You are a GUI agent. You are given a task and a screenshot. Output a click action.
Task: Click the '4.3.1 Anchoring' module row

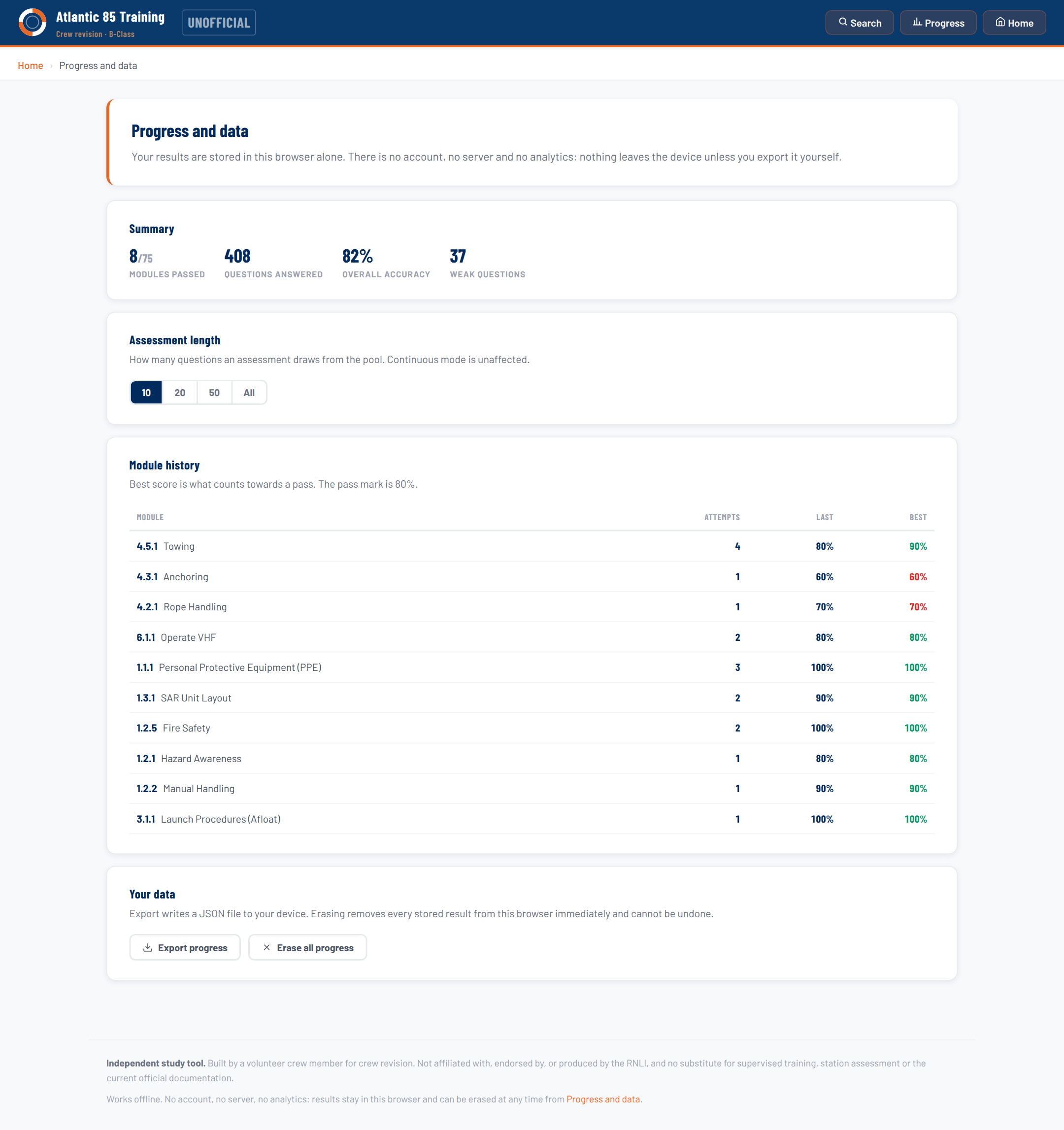click(x=532, y=577)
